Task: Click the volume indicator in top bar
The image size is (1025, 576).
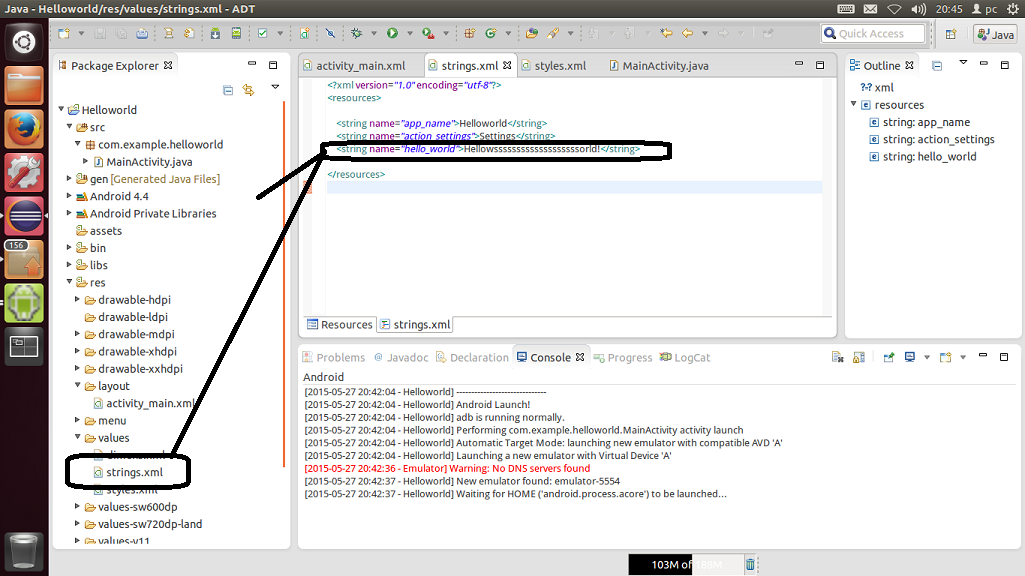Action: pos(918,8)
